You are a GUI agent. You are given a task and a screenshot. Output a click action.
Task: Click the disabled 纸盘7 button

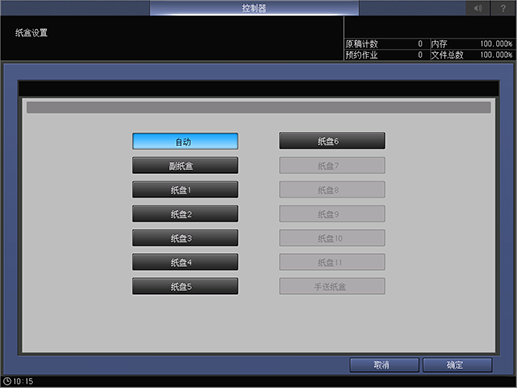pyautogui.click(x=332, y=166)
